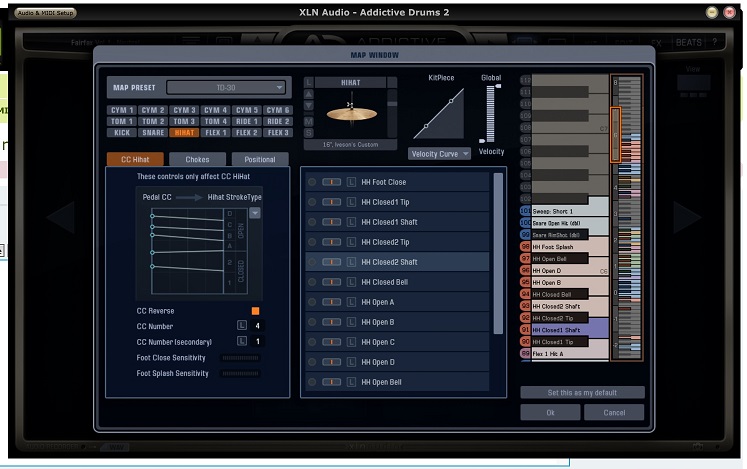Click the down arrow next to the hihat image

coord(309,105)
